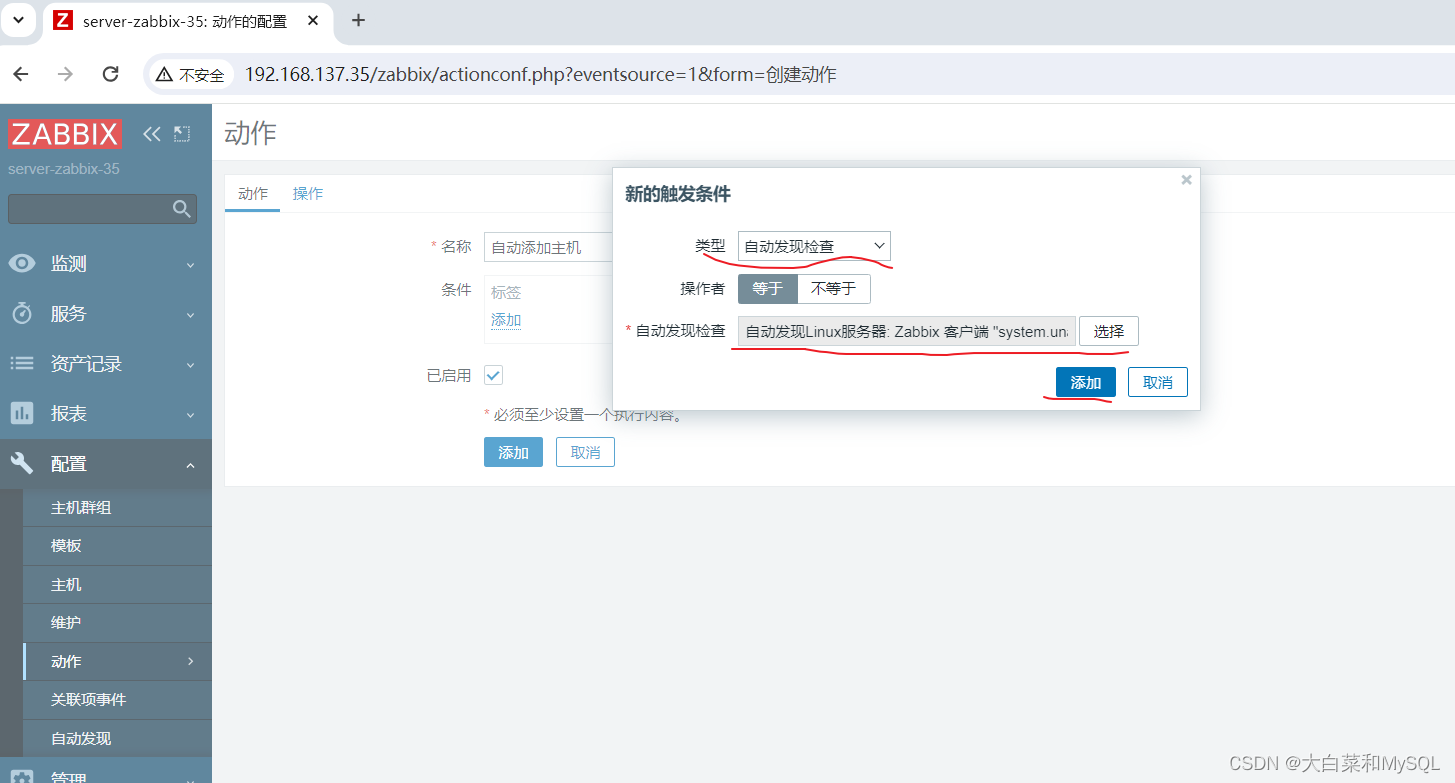This screenshot has height=783, width=1455.
Task: Click the 取消 button below the action form
Action: pos(585,452)
